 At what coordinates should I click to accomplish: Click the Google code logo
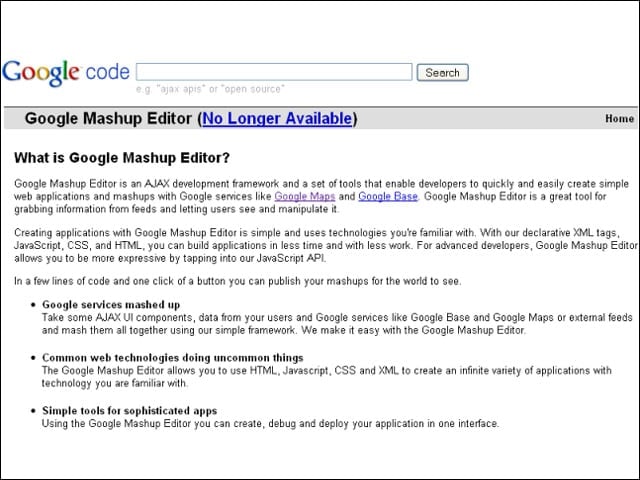[x=66, y=73]
